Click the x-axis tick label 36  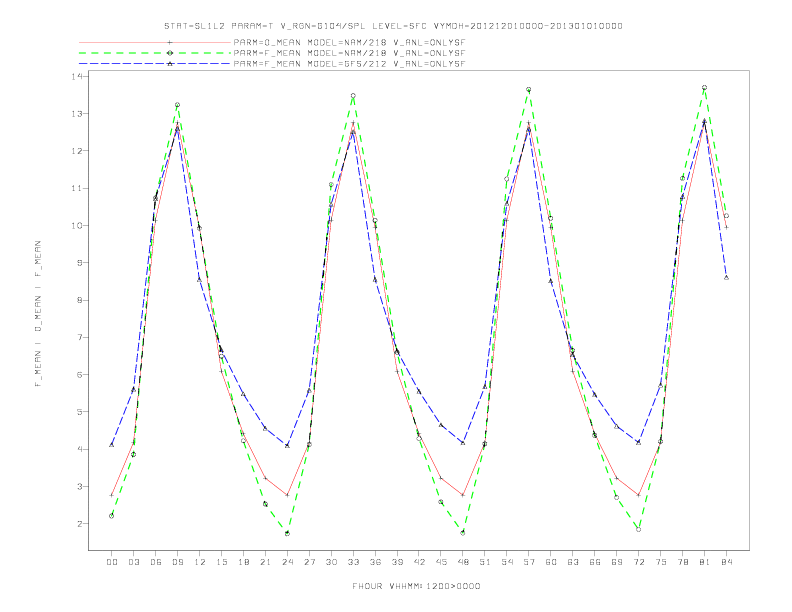coord(375,562)
